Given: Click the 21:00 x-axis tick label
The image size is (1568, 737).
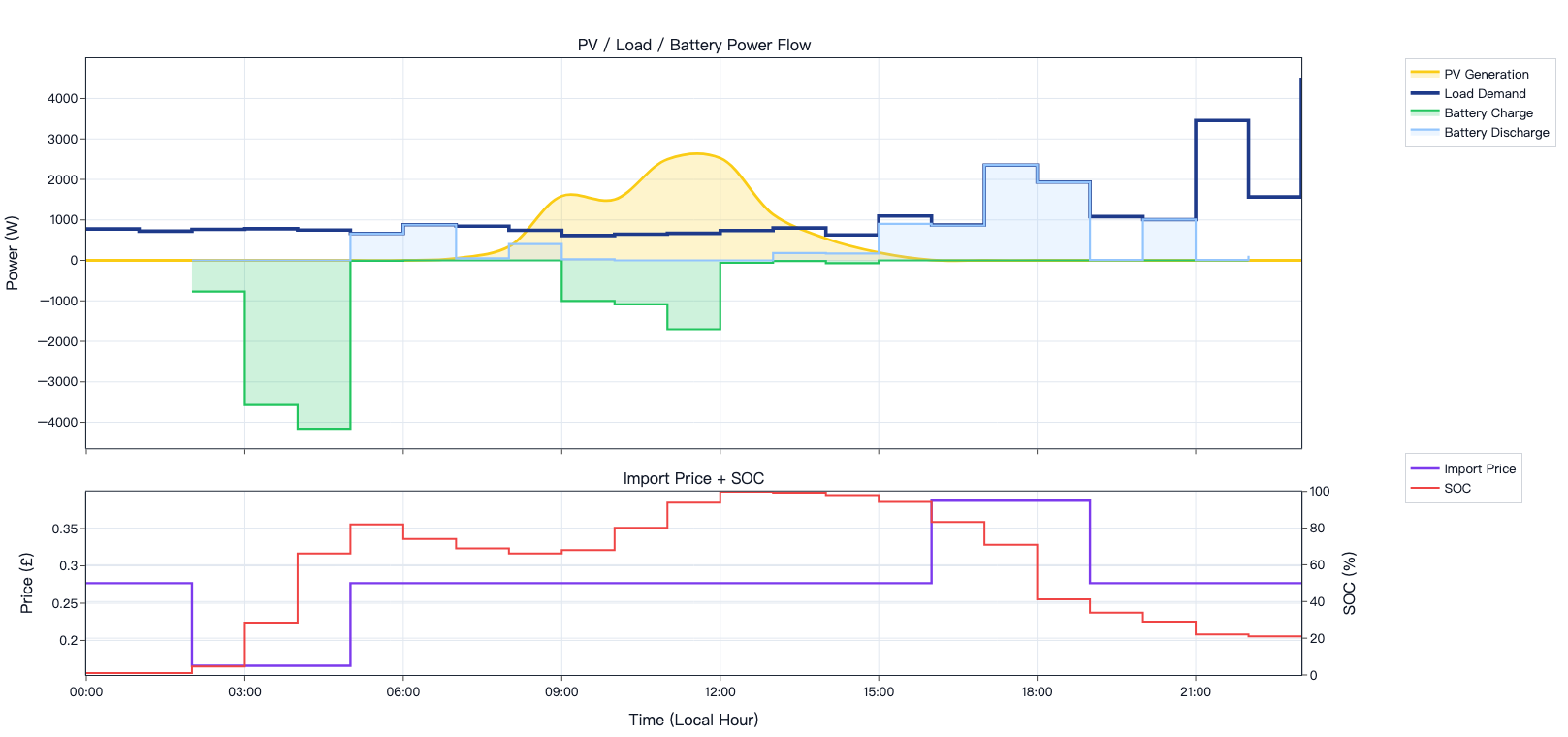Looking at the screenshot, I should tap(1196, 691).
